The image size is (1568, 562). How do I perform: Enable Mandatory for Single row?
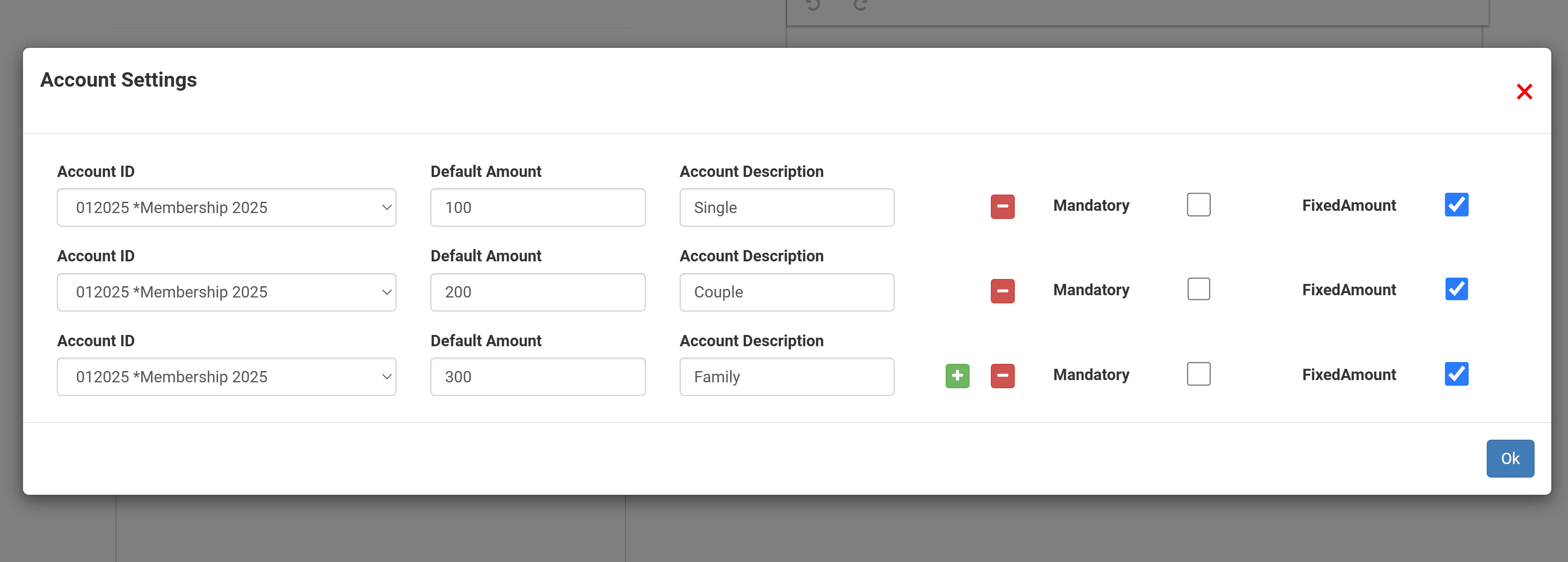pos(1198,205)
